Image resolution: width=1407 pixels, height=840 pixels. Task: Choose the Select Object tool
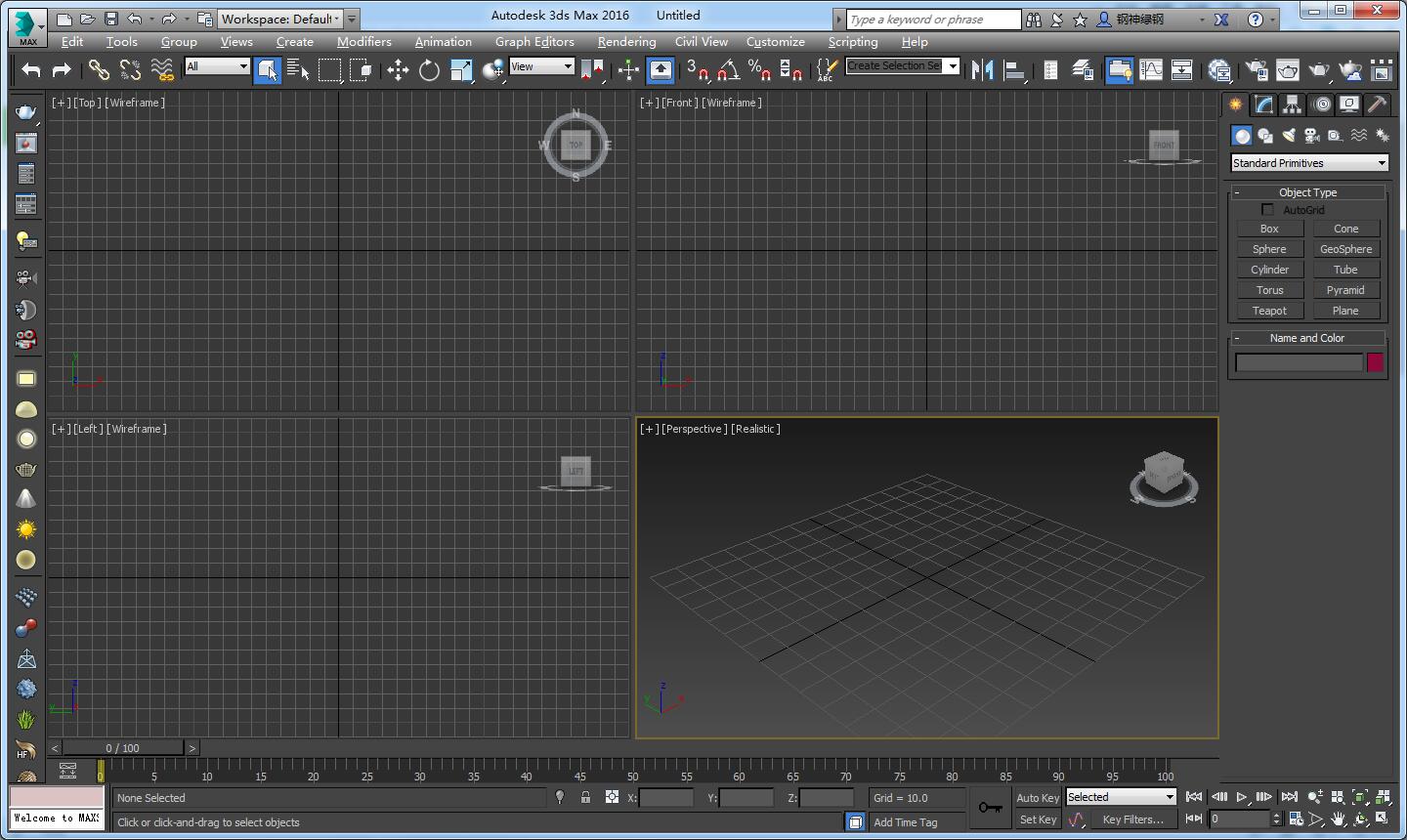(267, 69)
